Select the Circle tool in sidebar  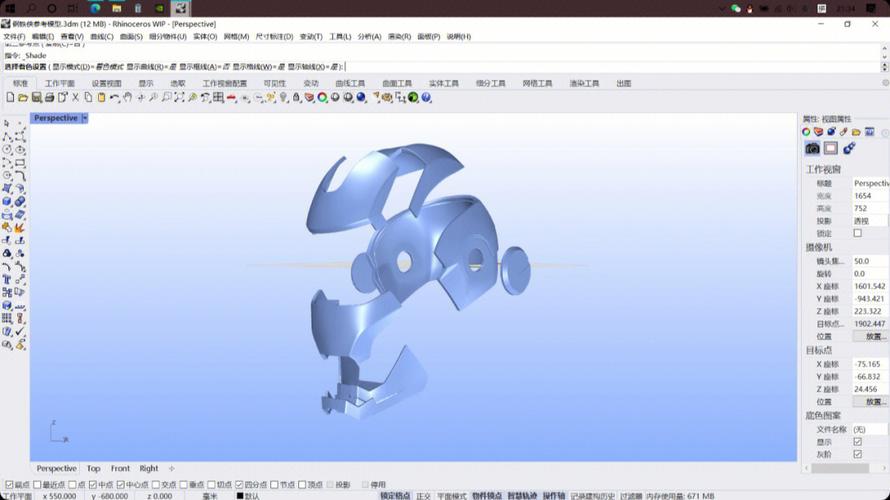[7, 150]
